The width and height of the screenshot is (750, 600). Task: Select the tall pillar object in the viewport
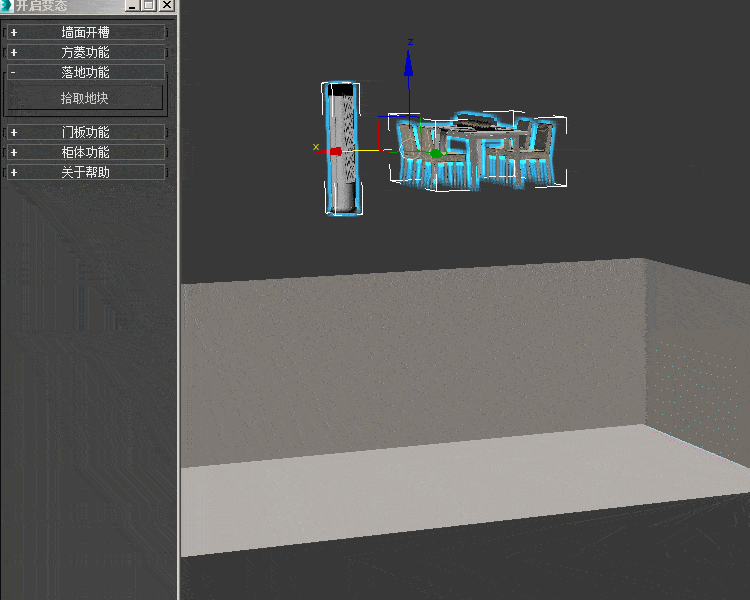click(x=341, y=185)
